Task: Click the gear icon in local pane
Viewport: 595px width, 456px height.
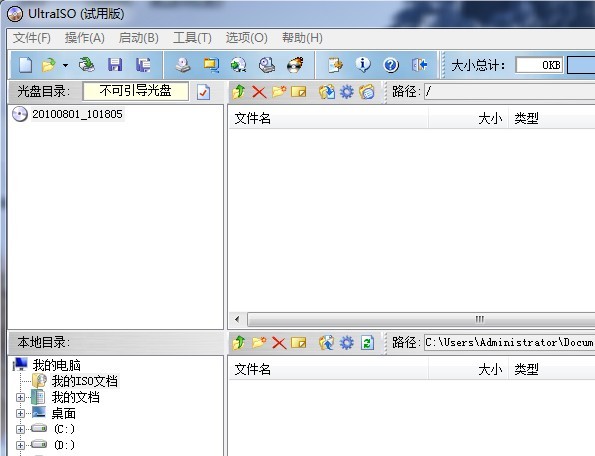Action: point(346,343)
